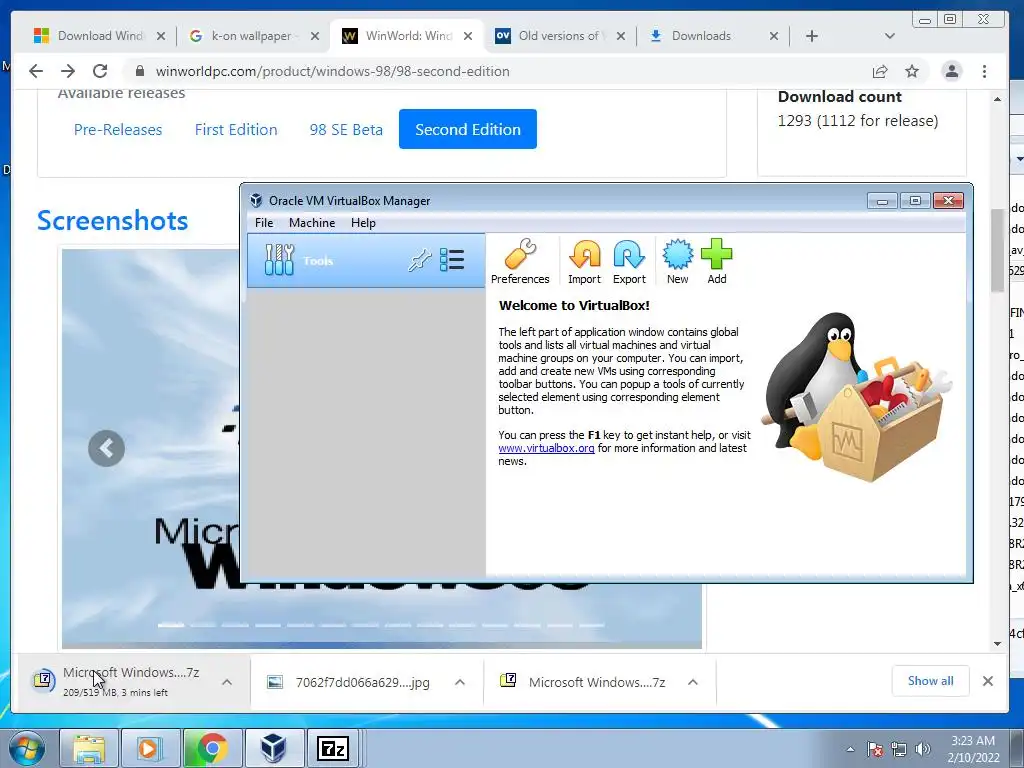Close the Chrome downloads bar
Screen dimensions: 1024x768
coord(987,681)
